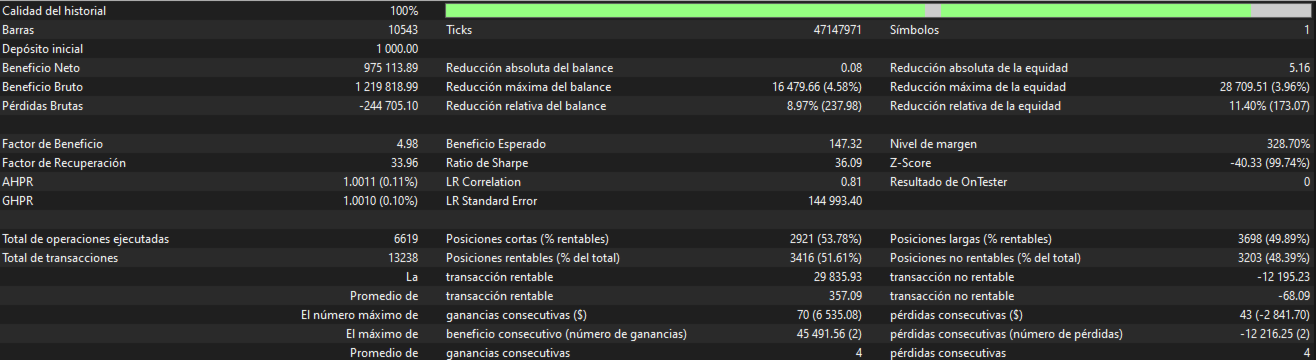Viewport: 1316px width, 360px height.
Task: Select the Resultado de OnTester value 0
Action: [x=1307, y=182]
